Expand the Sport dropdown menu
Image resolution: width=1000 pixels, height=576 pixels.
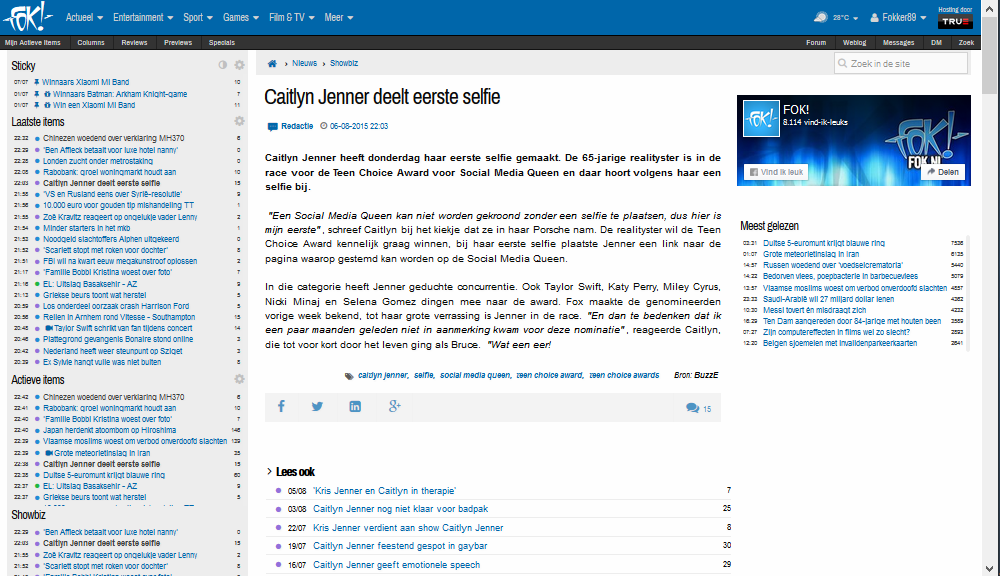click(198, 17)
